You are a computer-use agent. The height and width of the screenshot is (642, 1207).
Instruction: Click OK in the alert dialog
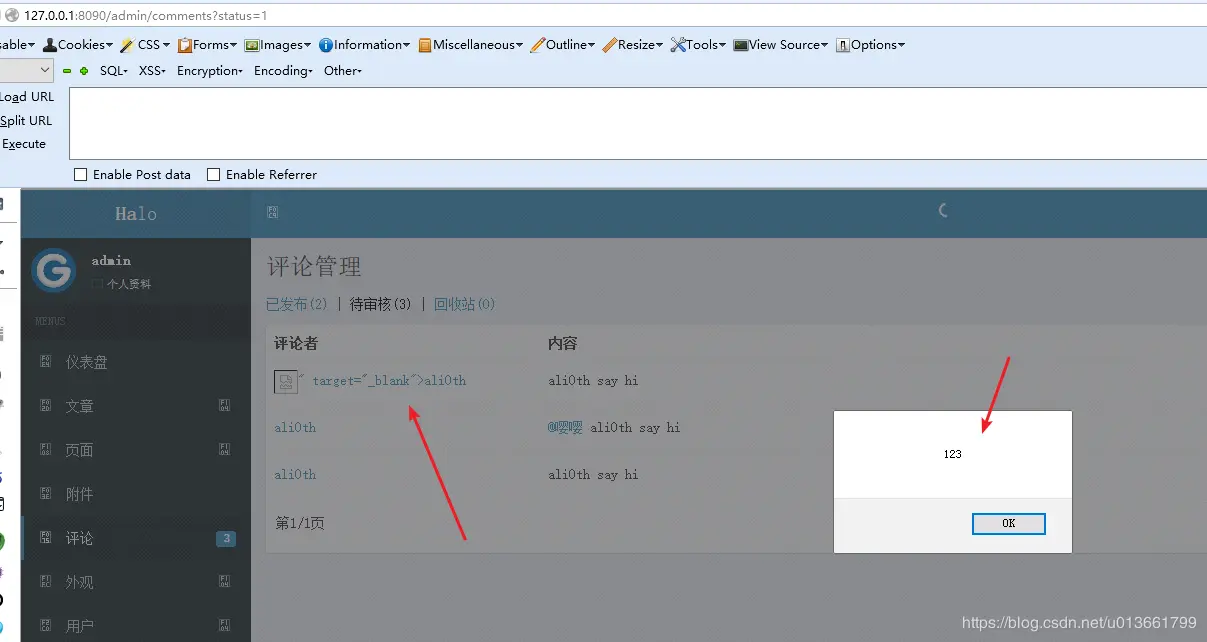[1009, 524]
